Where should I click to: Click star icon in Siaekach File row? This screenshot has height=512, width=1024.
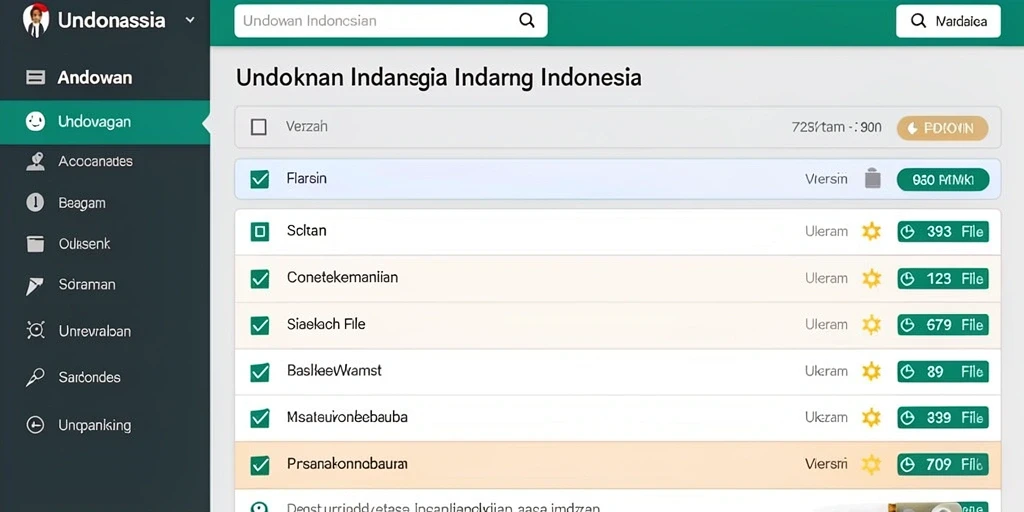click(871, 325)
